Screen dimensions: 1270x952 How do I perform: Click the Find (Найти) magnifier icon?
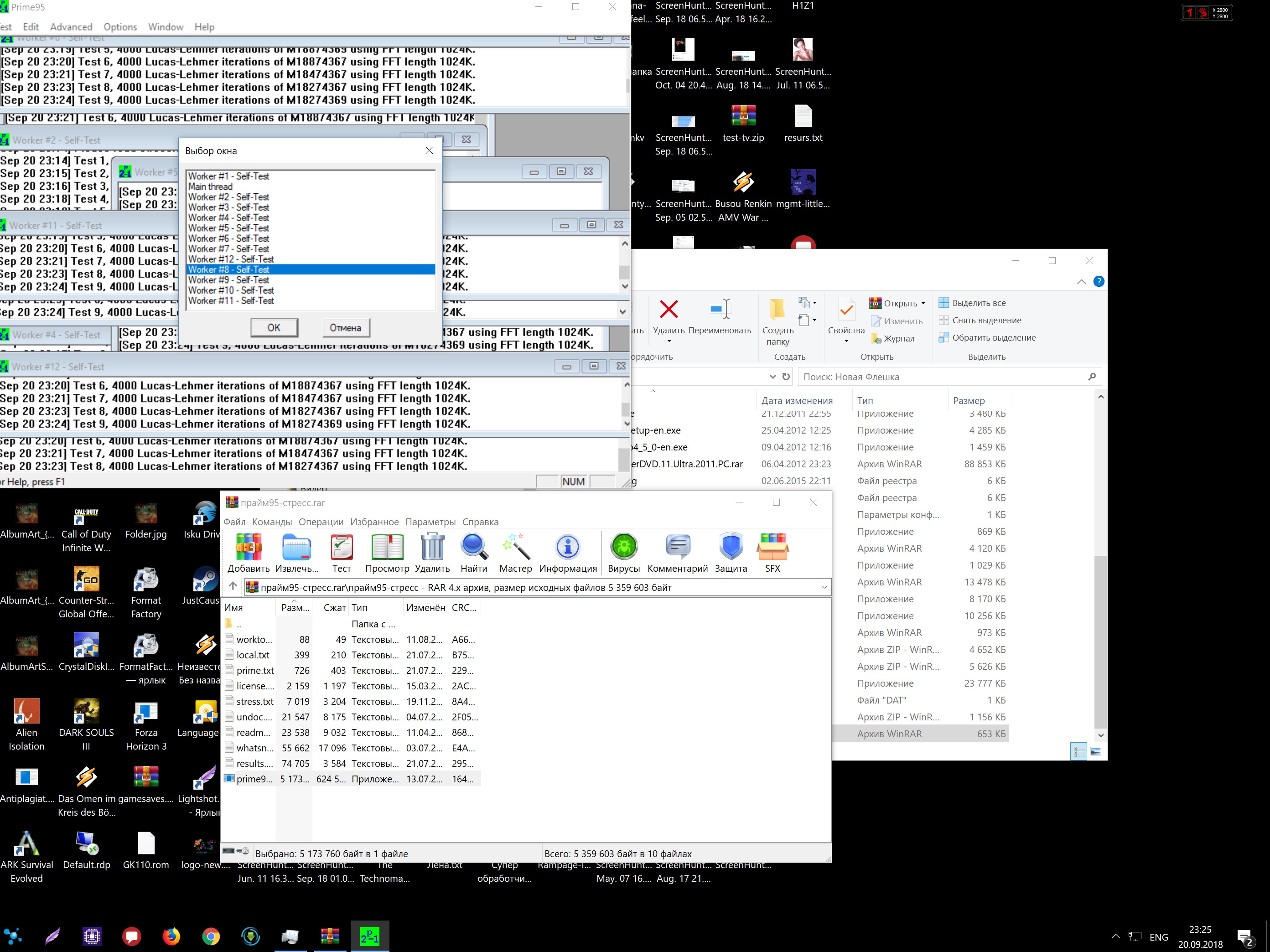(474, 547)
